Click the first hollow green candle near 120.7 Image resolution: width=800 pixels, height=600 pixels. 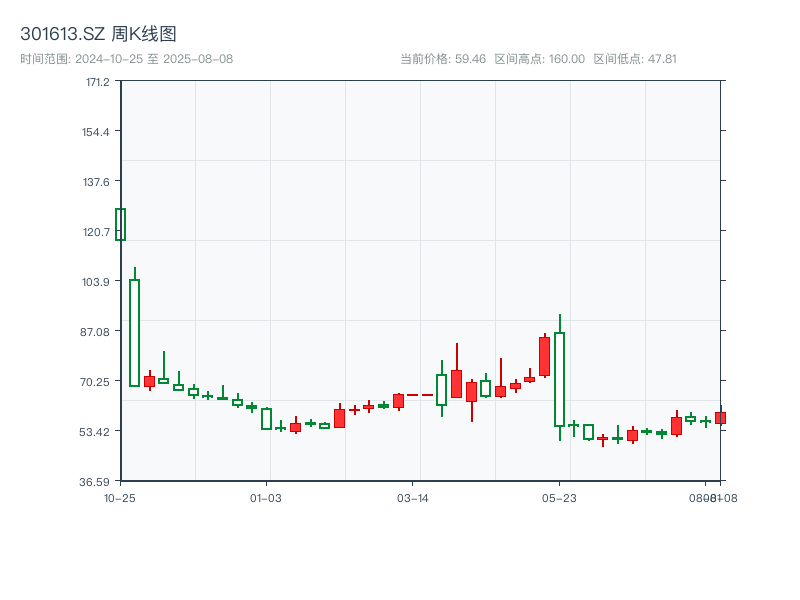click(120, 224)
